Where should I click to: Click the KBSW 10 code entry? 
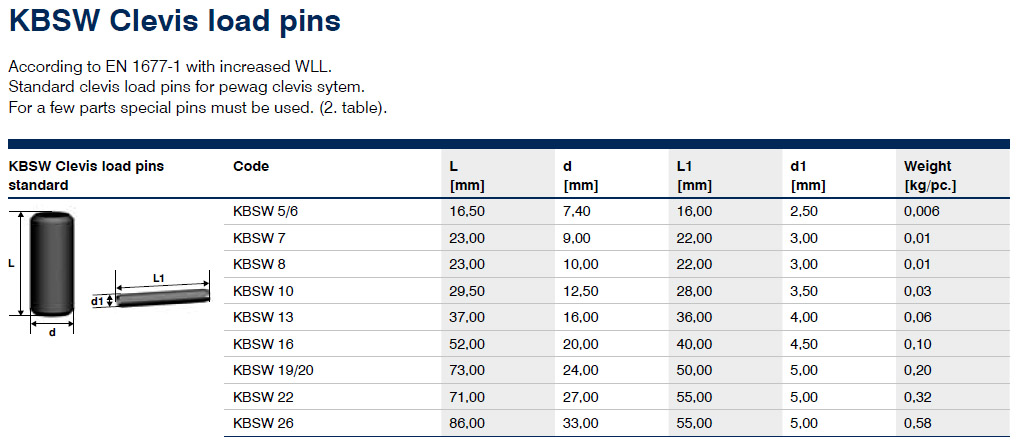[262, 291]
